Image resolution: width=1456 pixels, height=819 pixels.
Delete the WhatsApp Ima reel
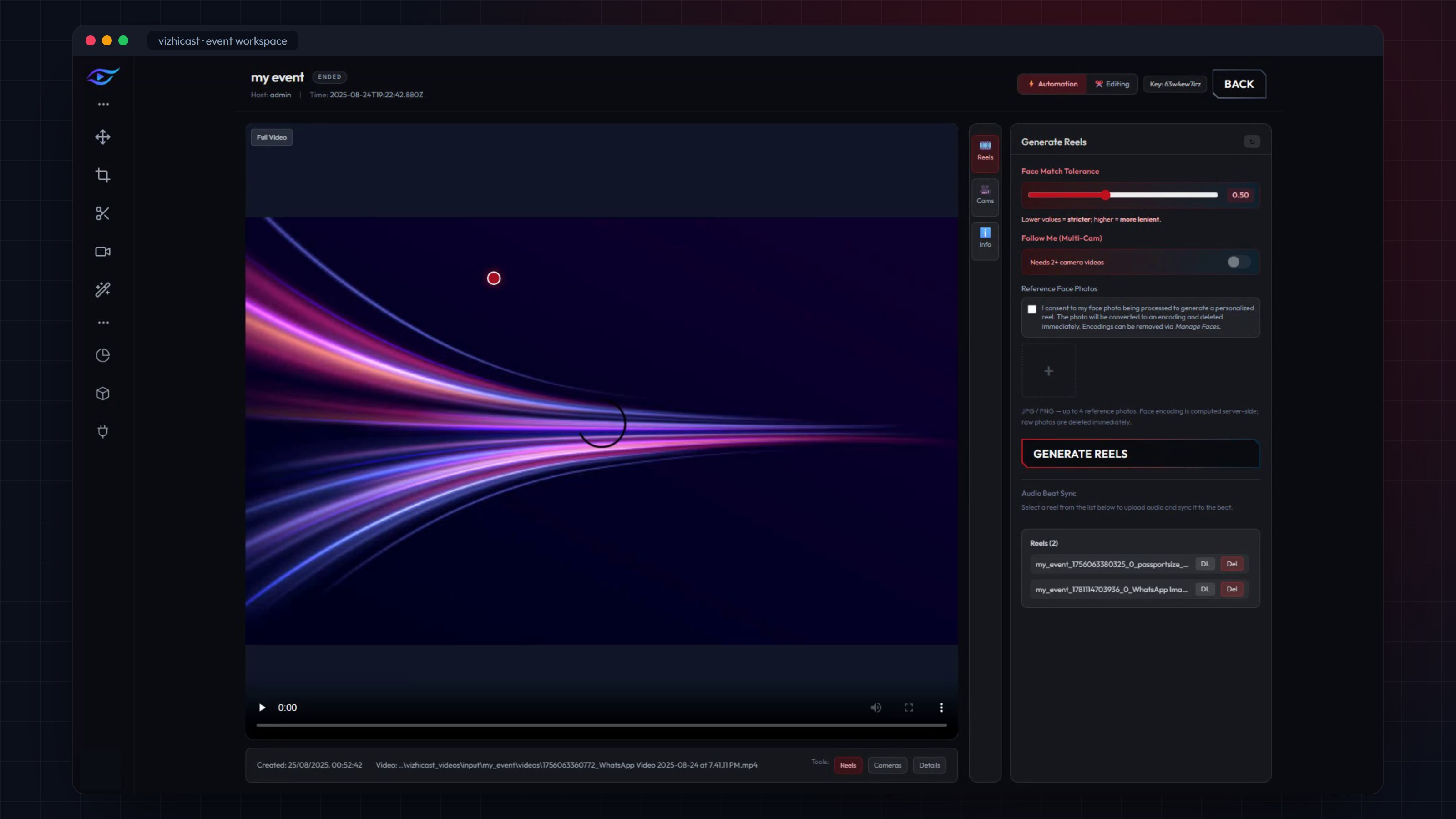click(x=1232, y=590)
